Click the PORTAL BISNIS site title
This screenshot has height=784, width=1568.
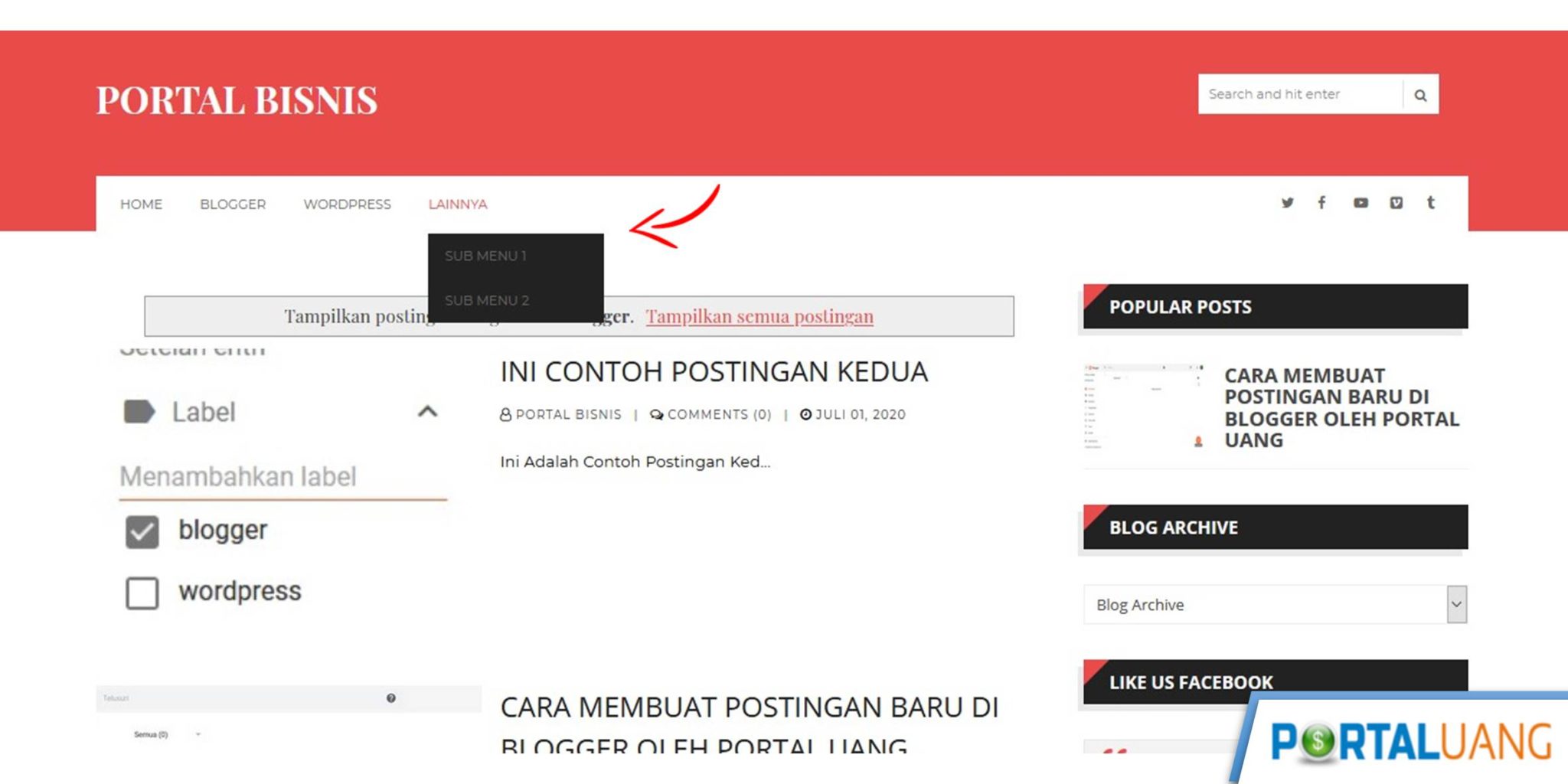pyautogui.click(x=237, y=100)
